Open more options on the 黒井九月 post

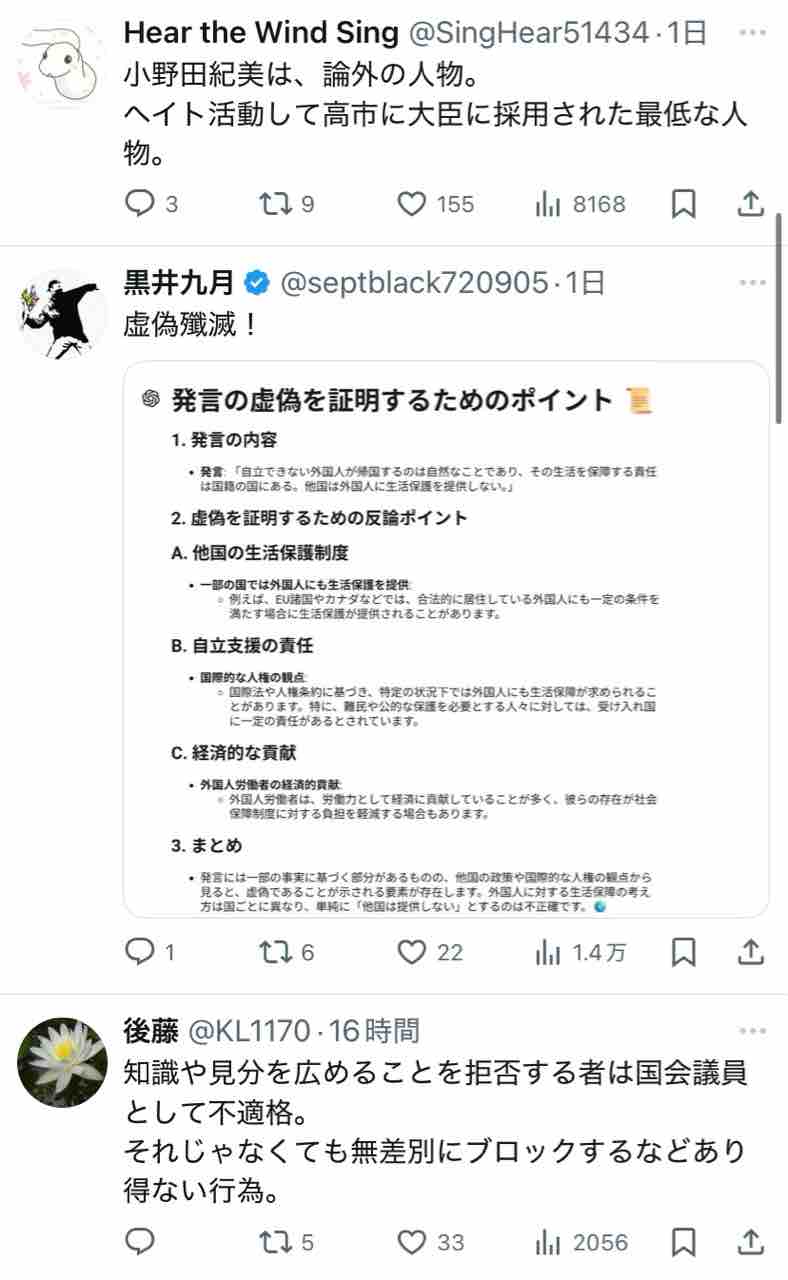point(752,283)
